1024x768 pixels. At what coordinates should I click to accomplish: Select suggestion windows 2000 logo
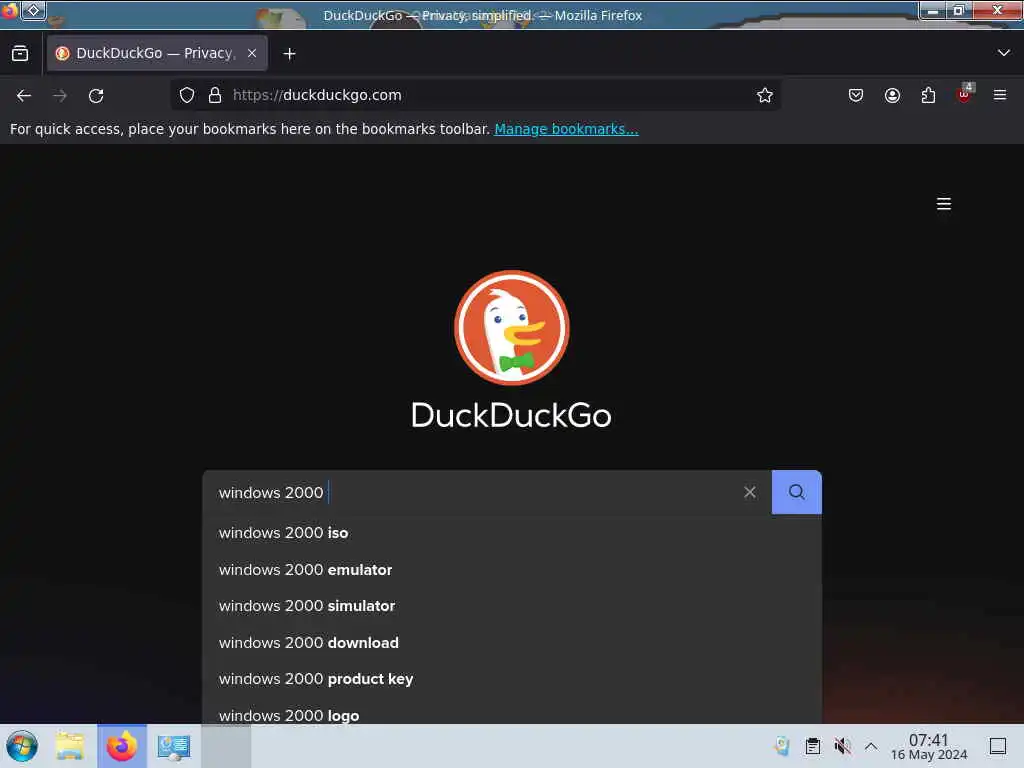click(512, 714)
